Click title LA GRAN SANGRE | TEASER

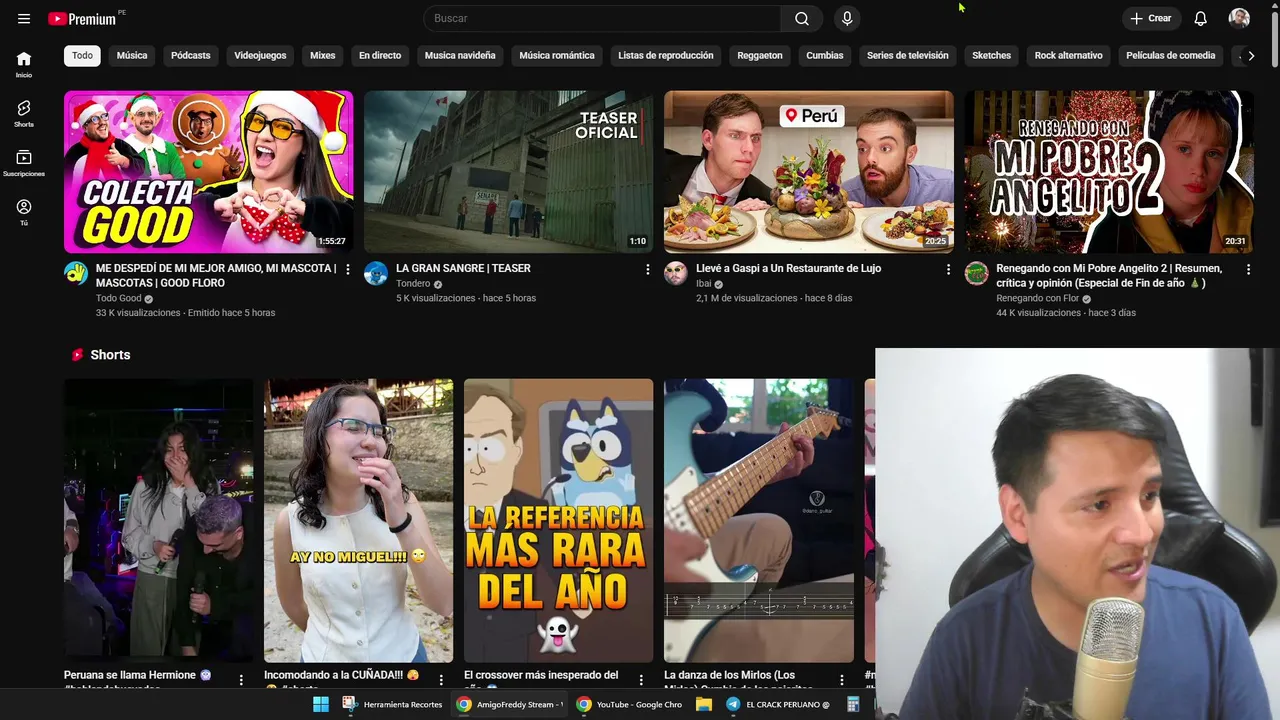[463, 268]
